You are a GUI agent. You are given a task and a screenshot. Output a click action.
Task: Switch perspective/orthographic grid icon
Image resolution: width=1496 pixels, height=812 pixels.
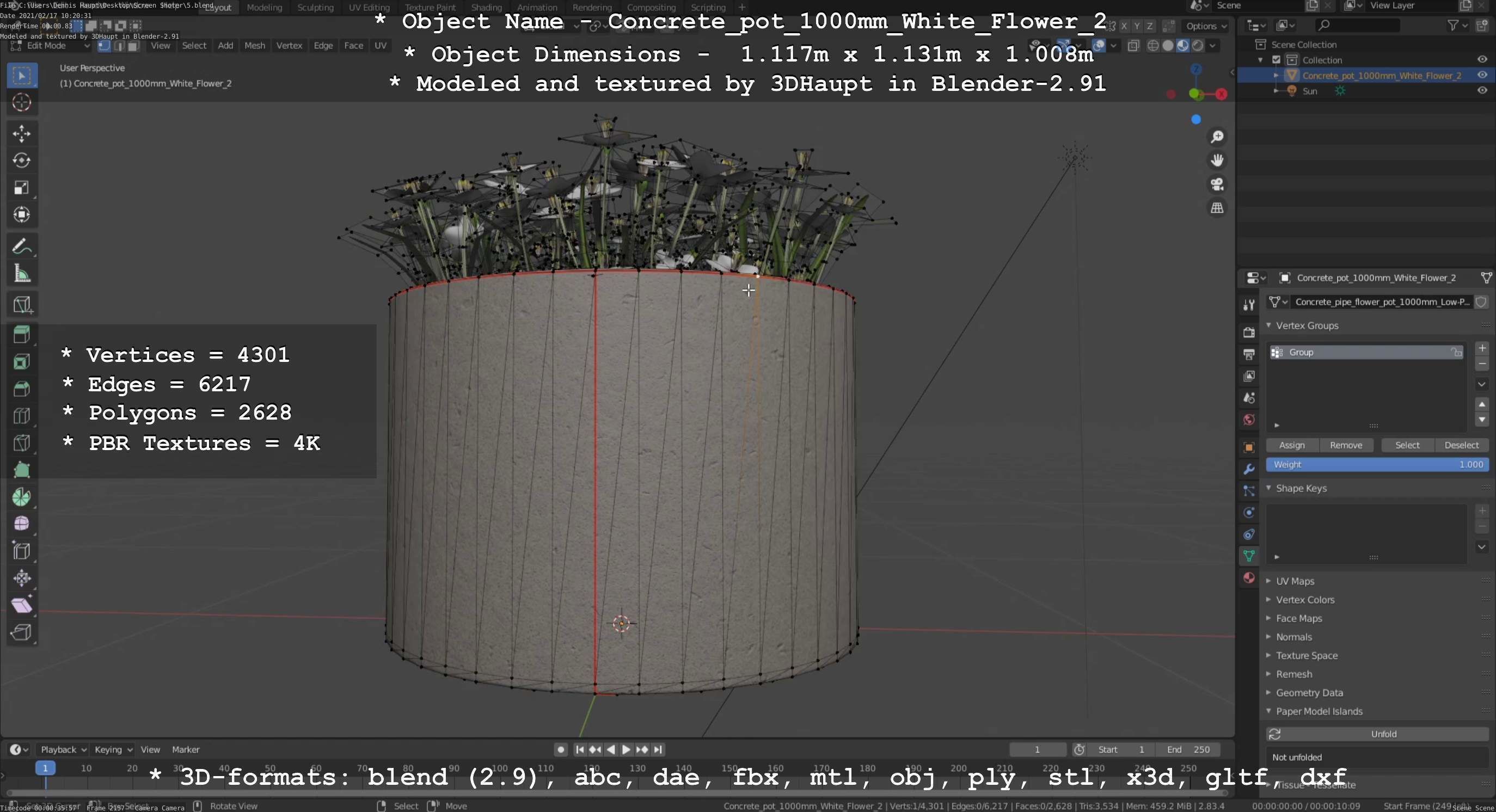pos(1217,208)
